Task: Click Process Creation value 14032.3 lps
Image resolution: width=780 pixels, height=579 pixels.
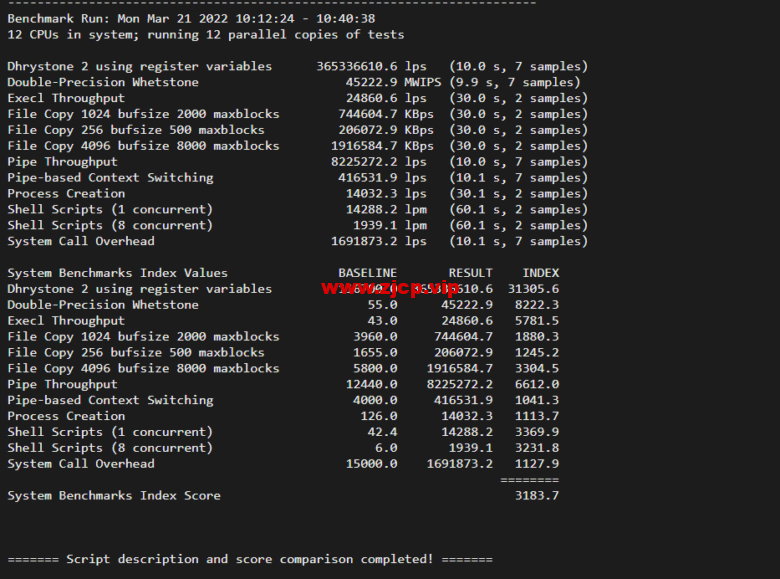Action: (386, 194)
